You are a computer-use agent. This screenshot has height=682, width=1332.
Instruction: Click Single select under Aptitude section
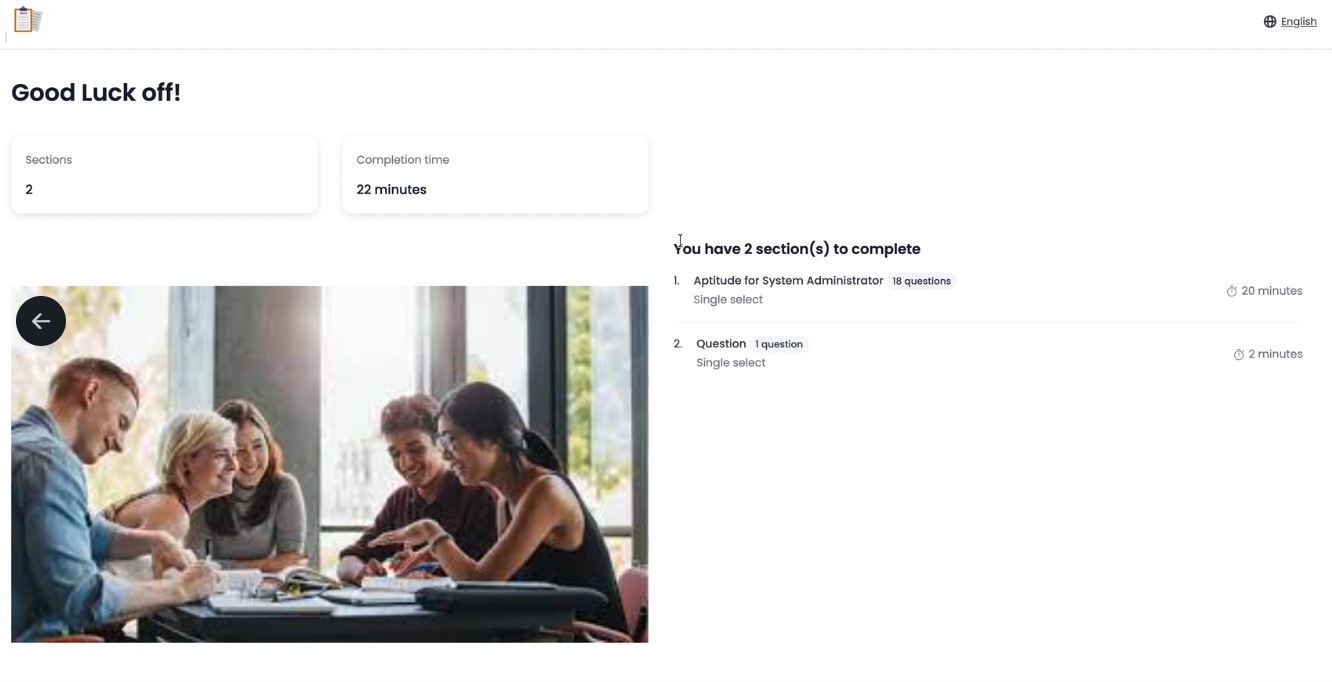click(728, 300)
